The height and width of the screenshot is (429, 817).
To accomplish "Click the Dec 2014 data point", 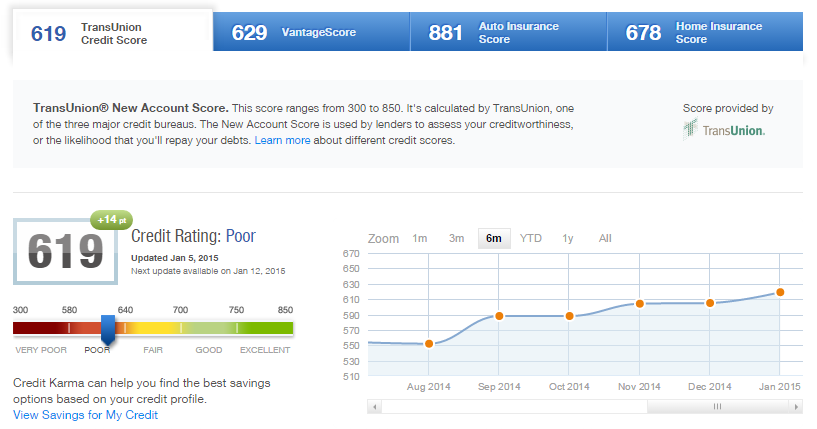I will [710, 303].
